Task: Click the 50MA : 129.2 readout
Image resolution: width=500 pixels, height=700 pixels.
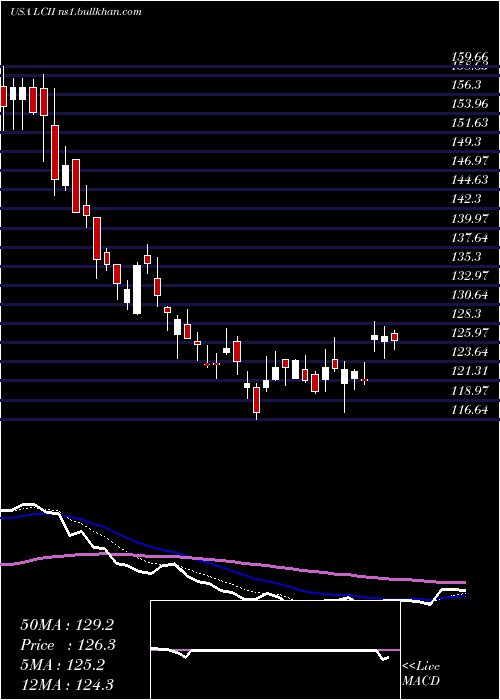Action: click(x=65, y=625)
